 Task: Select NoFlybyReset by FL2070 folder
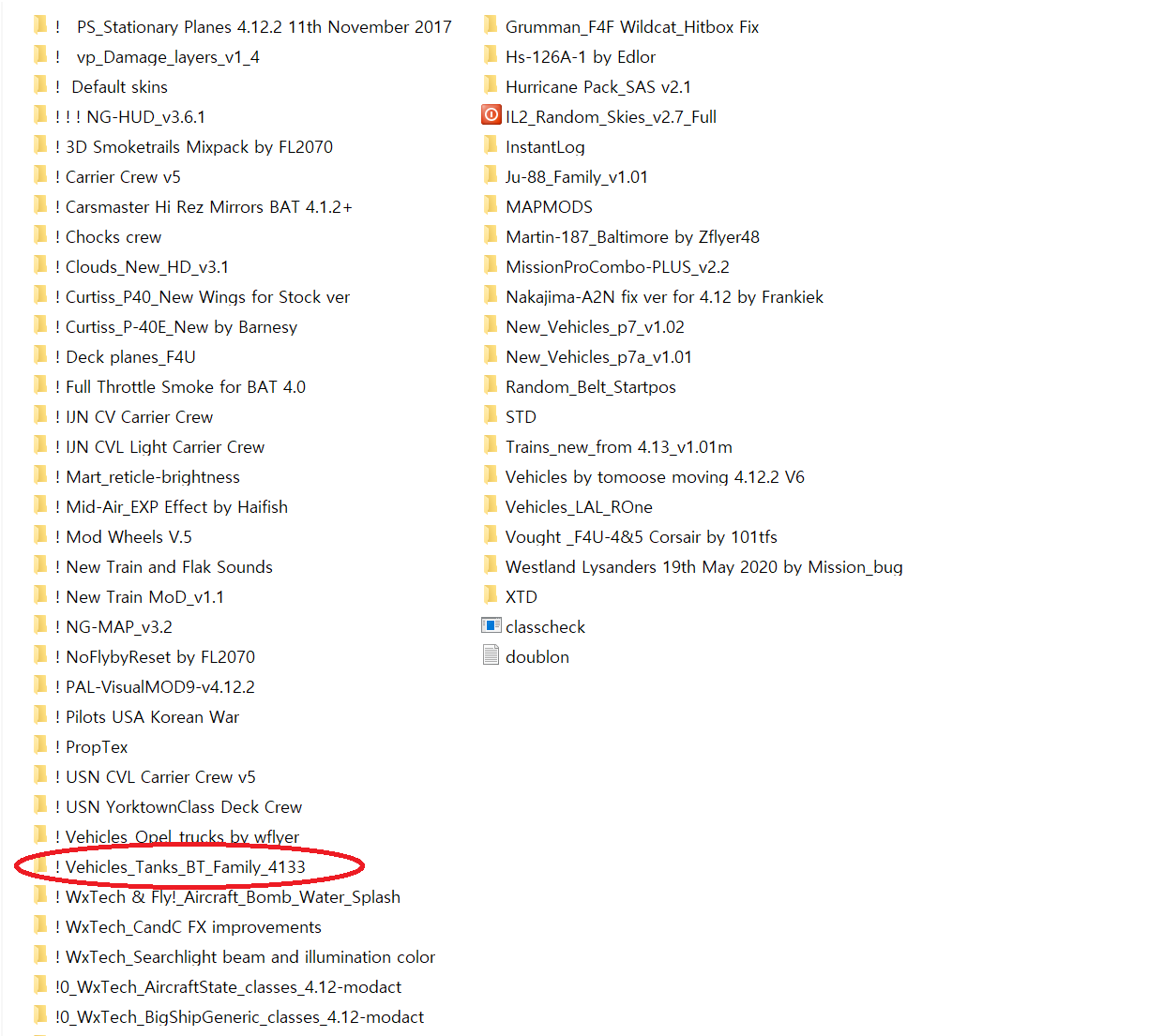click(x=155, y=657)
